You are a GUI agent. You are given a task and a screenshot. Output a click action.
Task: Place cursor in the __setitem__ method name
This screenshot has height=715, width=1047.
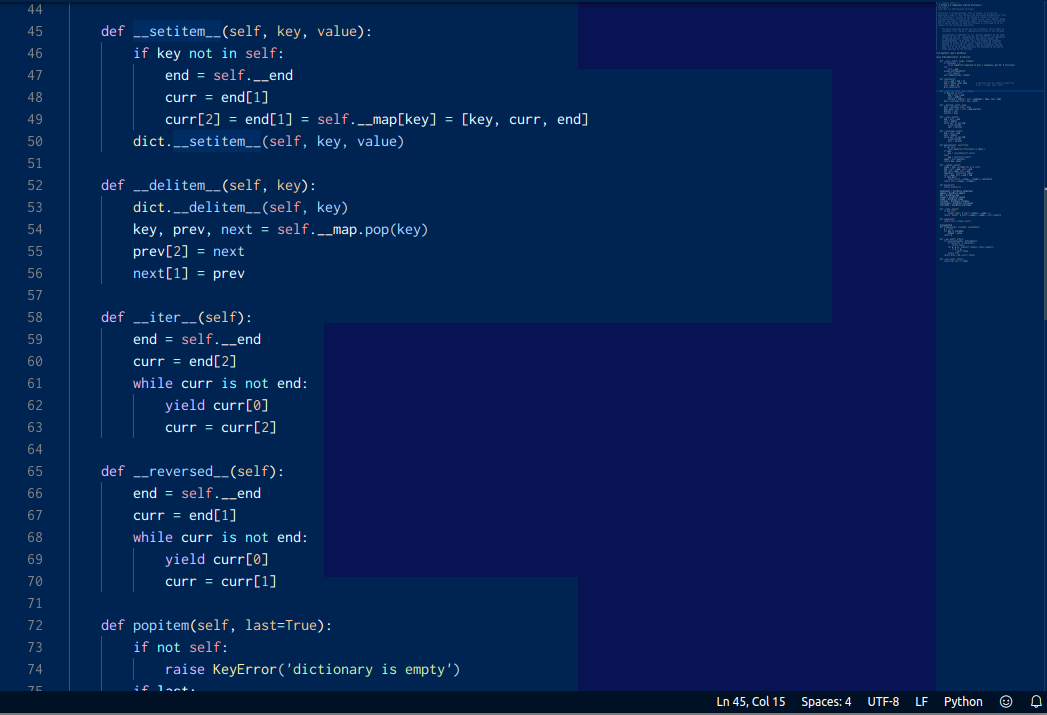(x=177, y=31)
